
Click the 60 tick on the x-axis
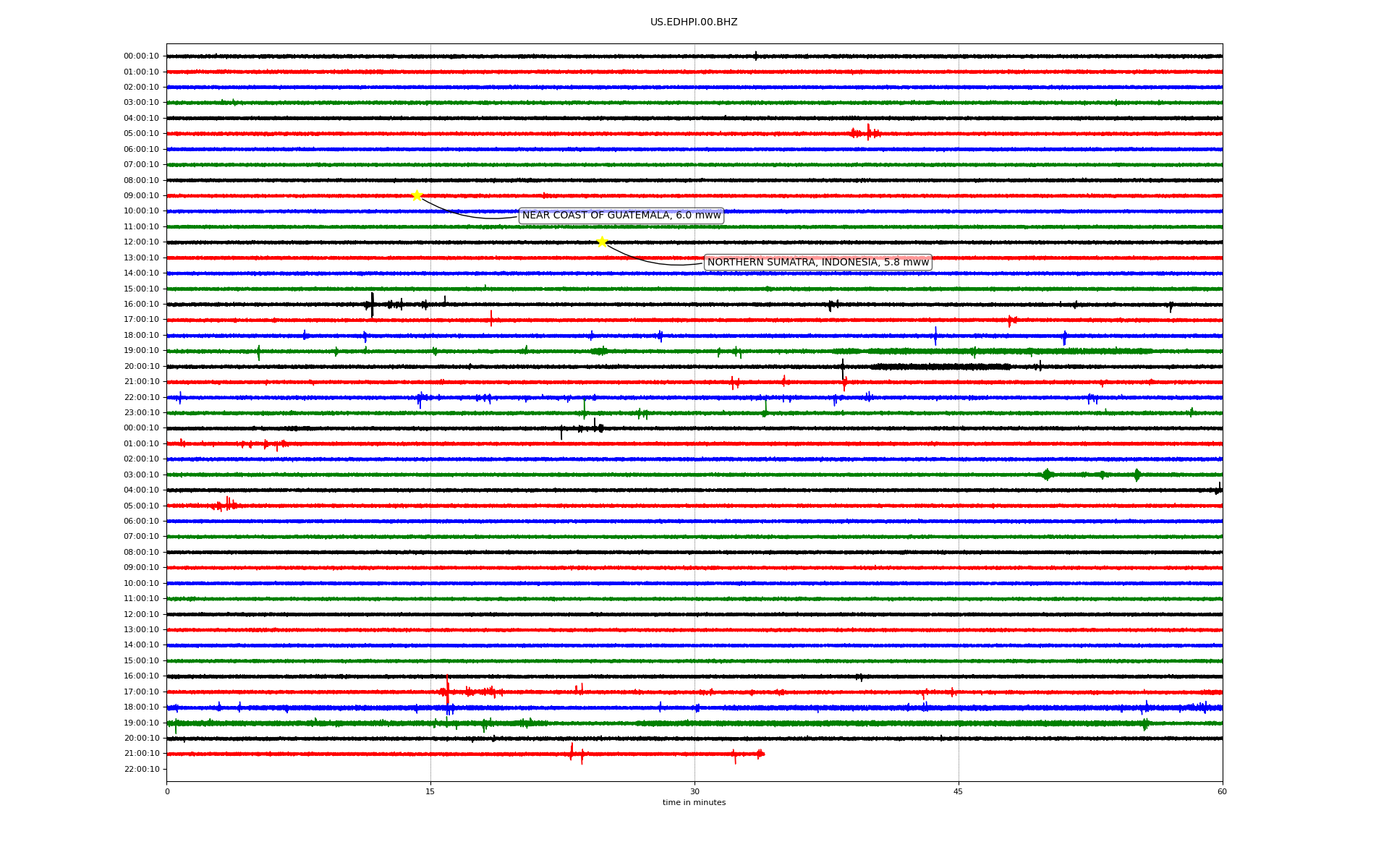point(1222,791)
